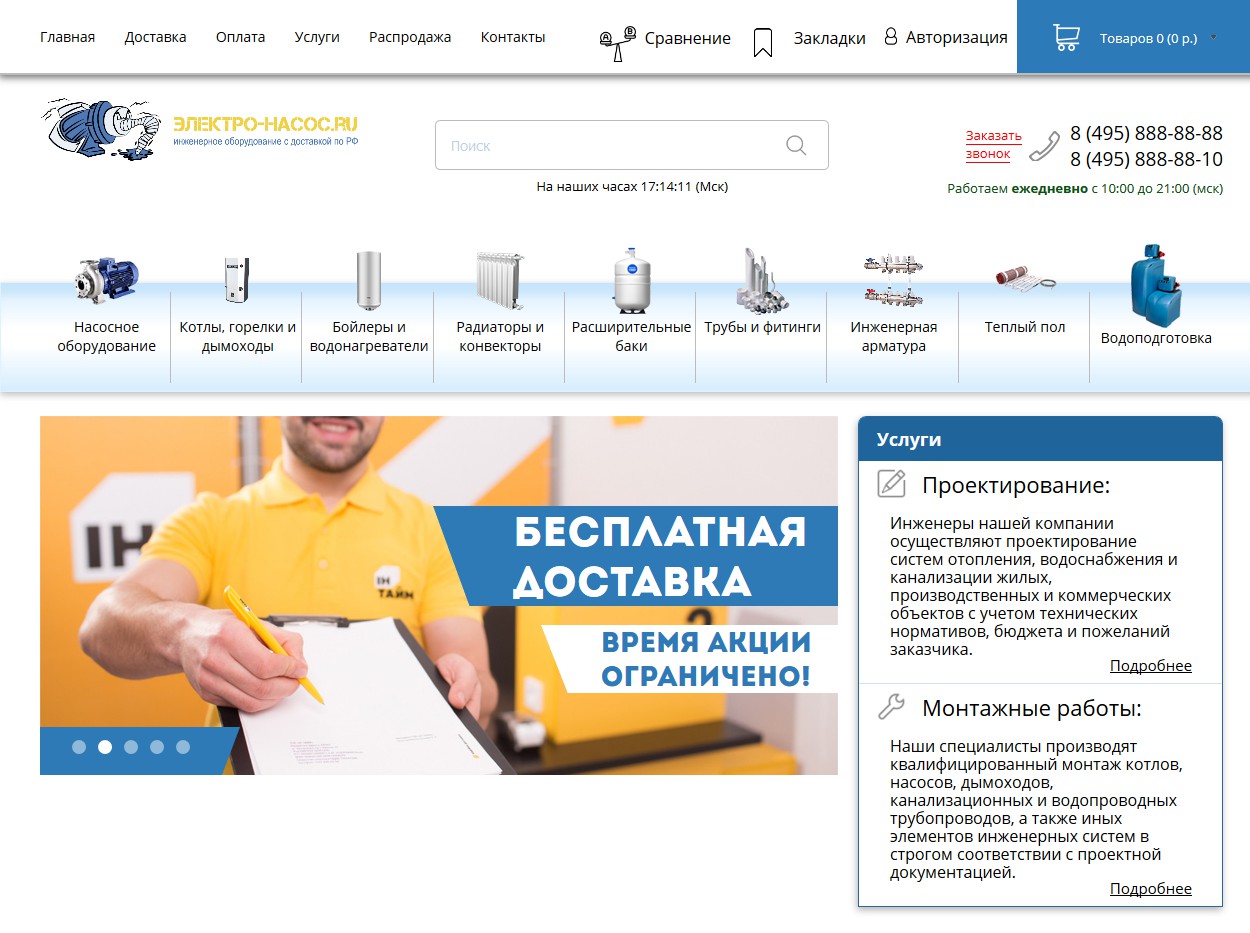
Task: Click the boiler image above Котлы, горелки
Action: pos(237,279)
